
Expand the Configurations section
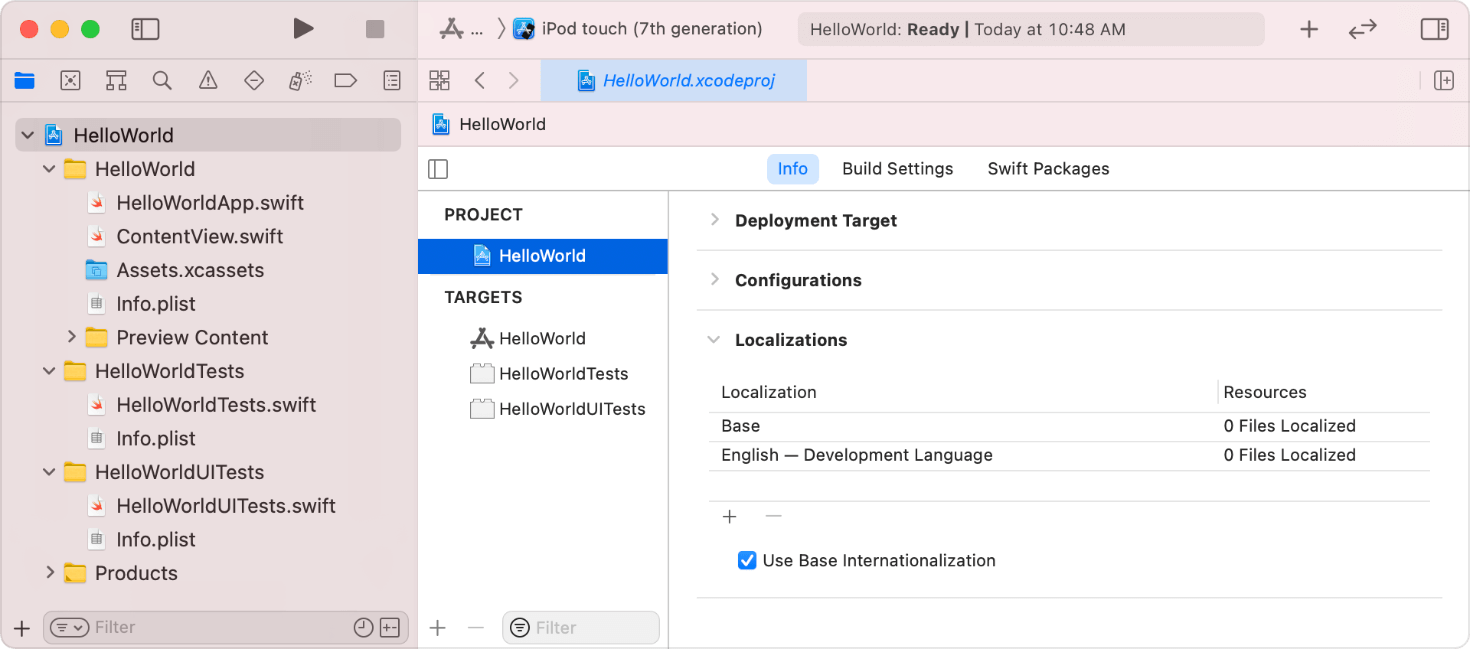(x=714, y=280)
